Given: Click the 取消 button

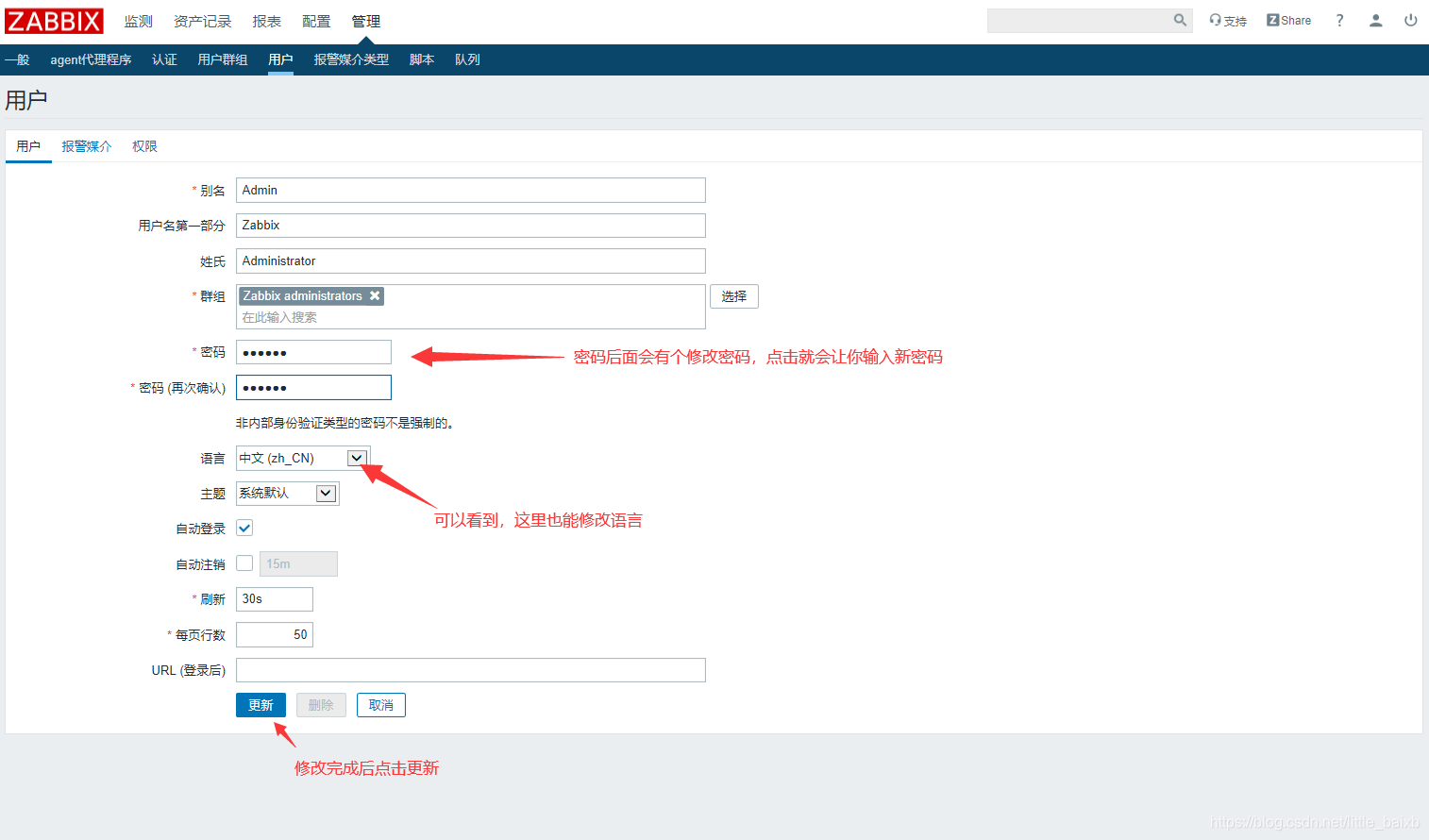Looking at the screenshot, I should coord(381,705).
